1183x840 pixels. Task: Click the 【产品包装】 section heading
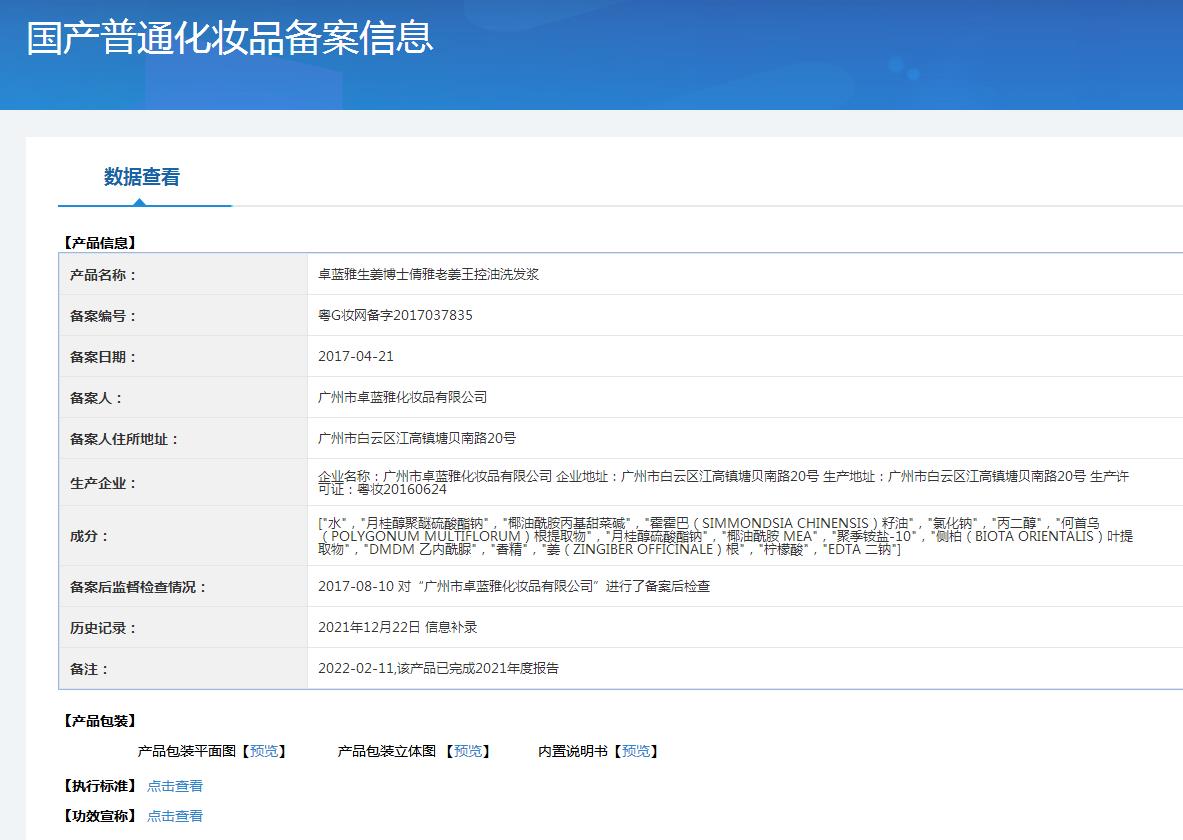pyautogui.click(x=99, y=721)
